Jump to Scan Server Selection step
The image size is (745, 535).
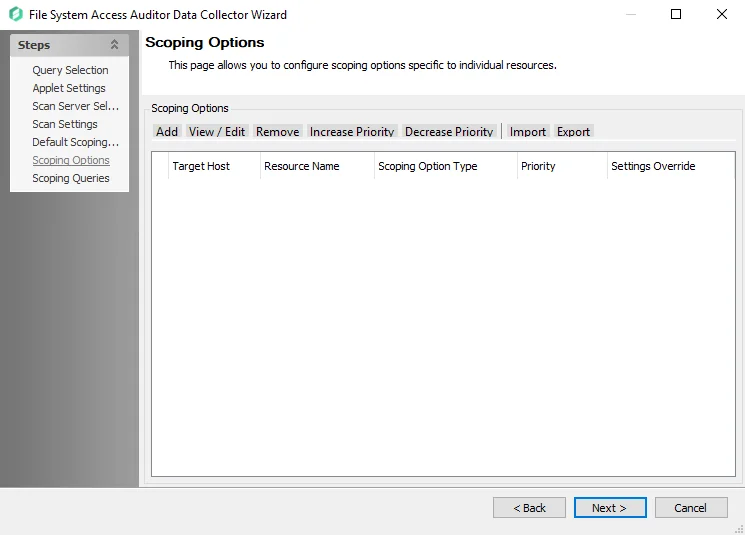tap(76, 106)
